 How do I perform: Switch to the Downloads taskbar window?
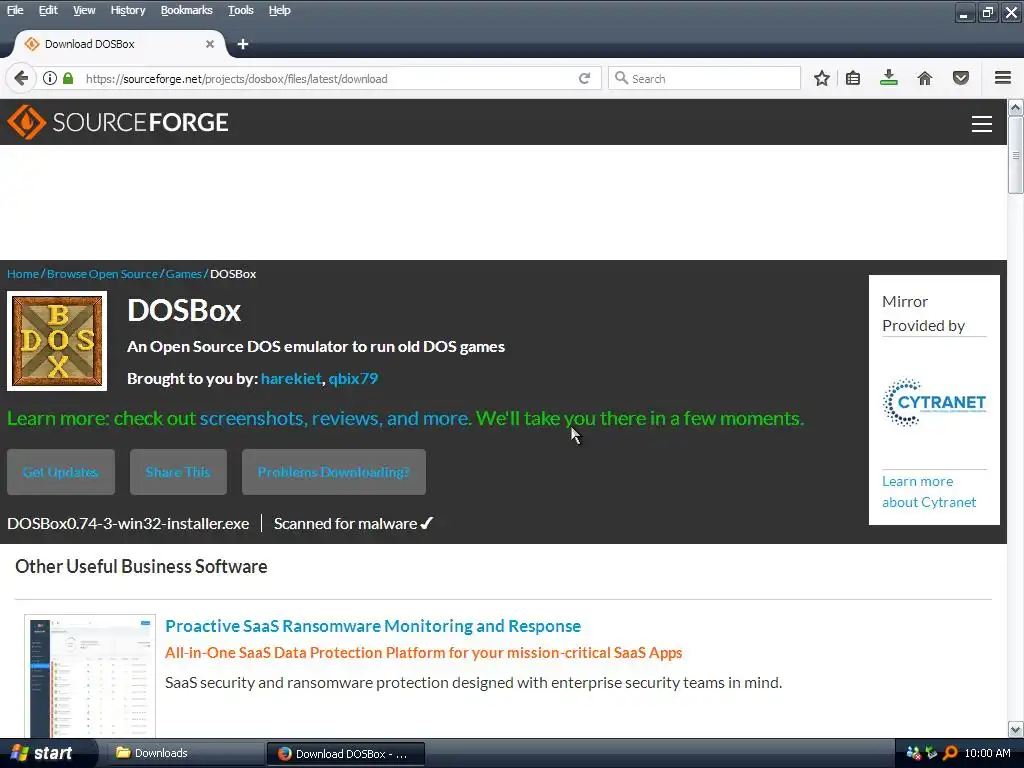(x=185, y=753)
